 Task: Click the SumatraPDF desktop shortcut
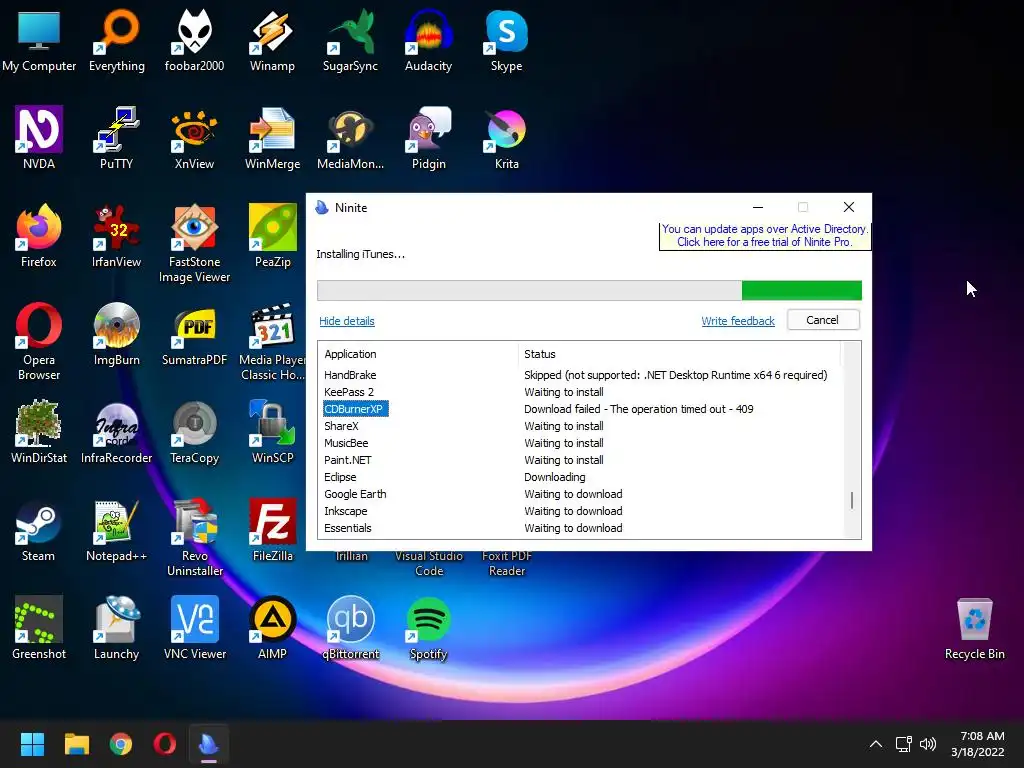tap(195, 334)
